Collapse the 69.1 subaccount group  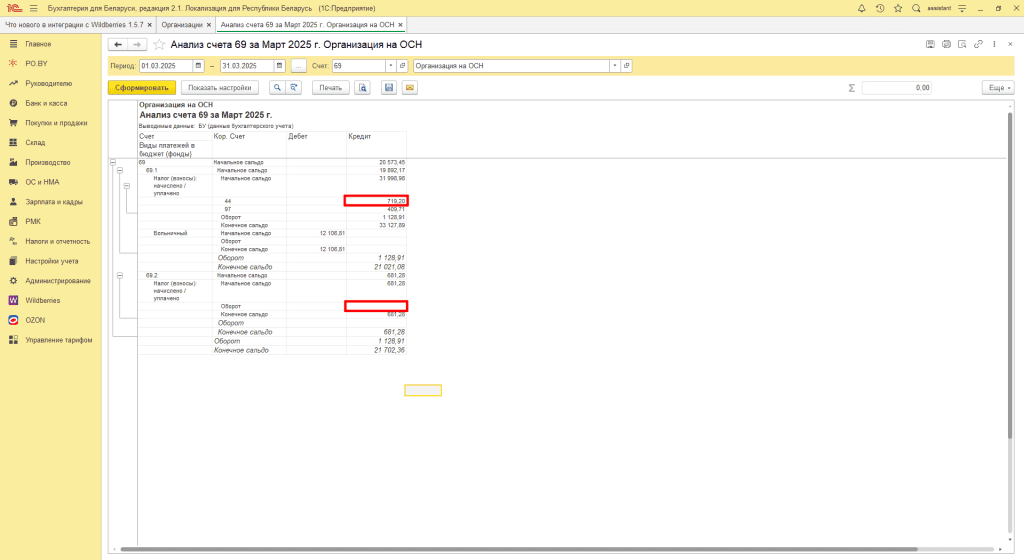pos(120,170)
